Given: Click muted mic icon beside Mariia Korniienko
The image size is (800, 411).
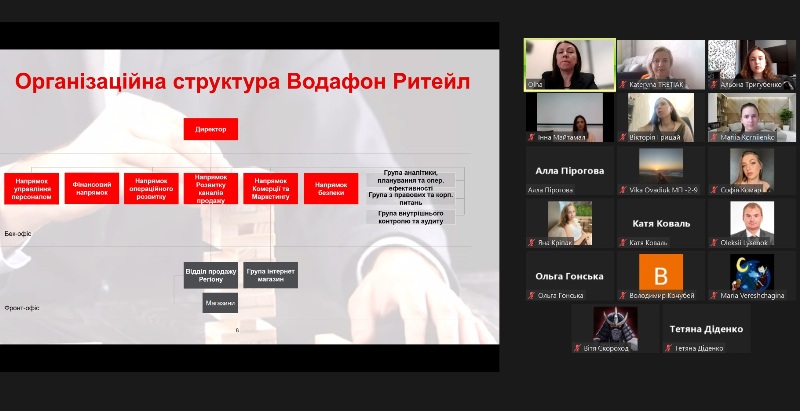Looking at the screenshot, I should (714, 137).
